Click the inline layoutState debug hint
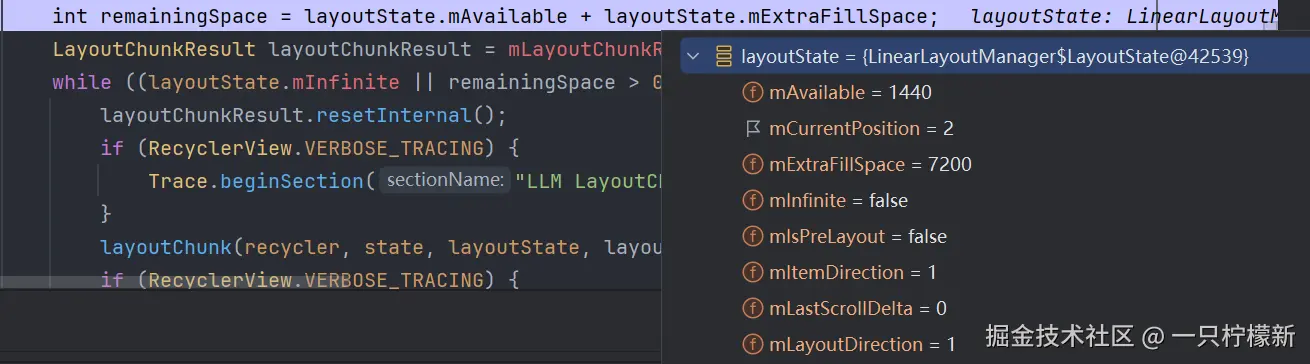 1125,17
